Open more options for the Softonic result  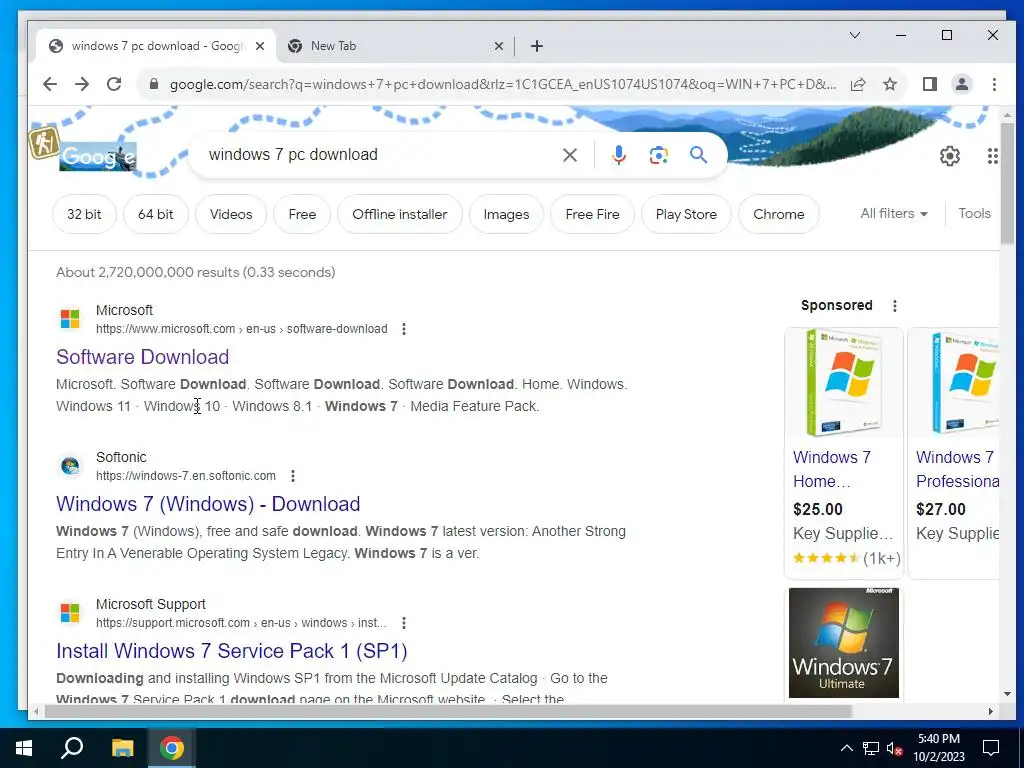(x=293, y=476)
